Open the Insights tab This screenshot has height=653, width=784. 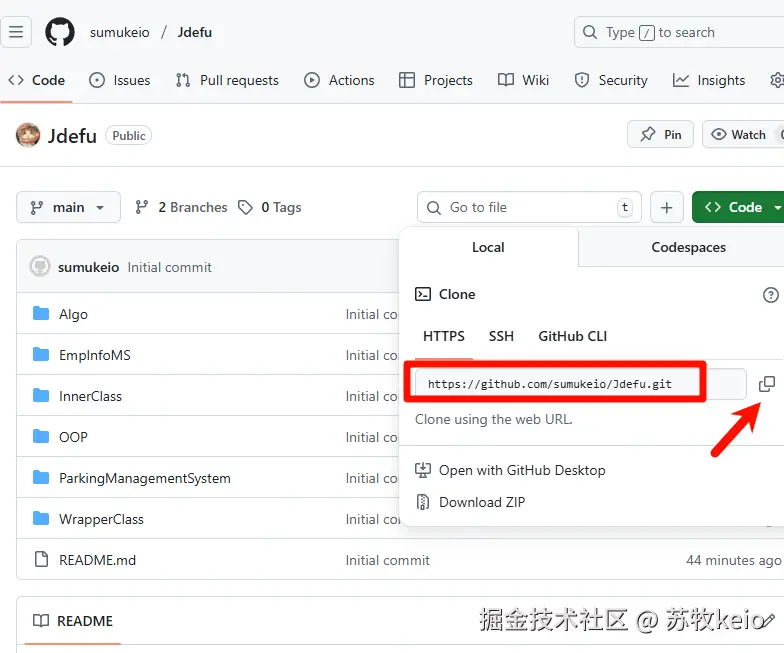709,80
